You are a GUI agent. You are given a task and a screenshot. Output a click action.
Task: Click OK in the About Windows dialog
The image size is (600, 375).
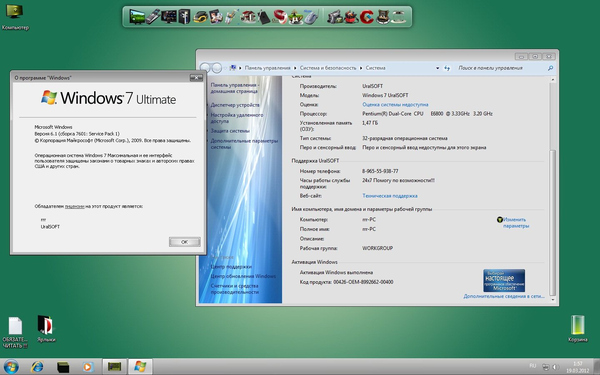[x=184, y=242]
